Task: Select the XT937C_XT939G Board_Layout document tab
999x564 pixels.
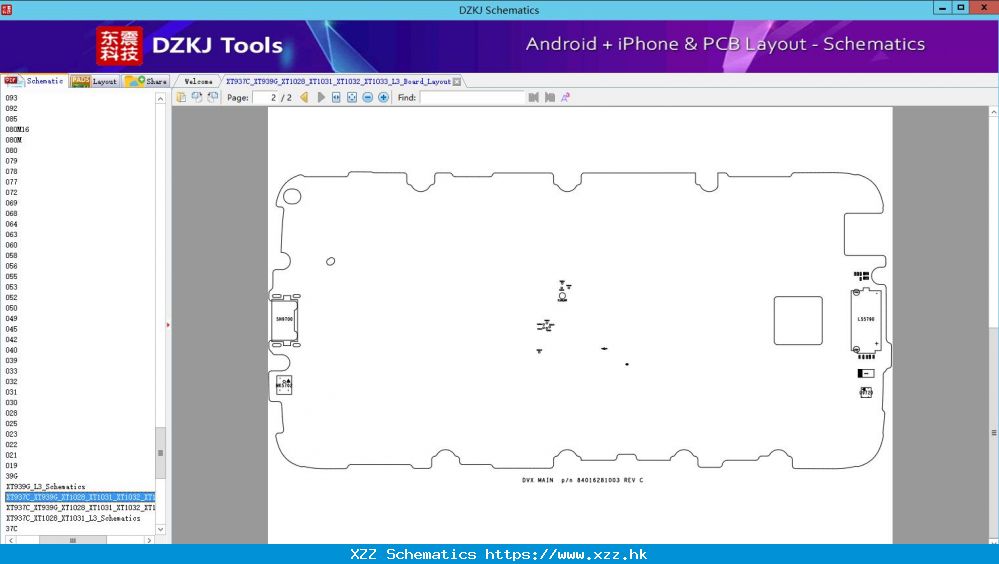Action: (x=338, y=82)
